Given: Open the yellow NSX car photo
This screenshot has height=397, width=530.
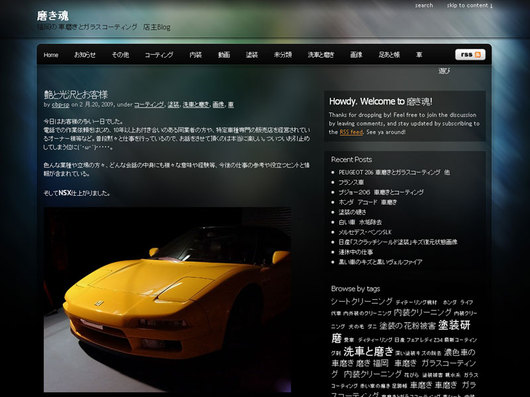Looking at the screenshot, I should (167, 300).
